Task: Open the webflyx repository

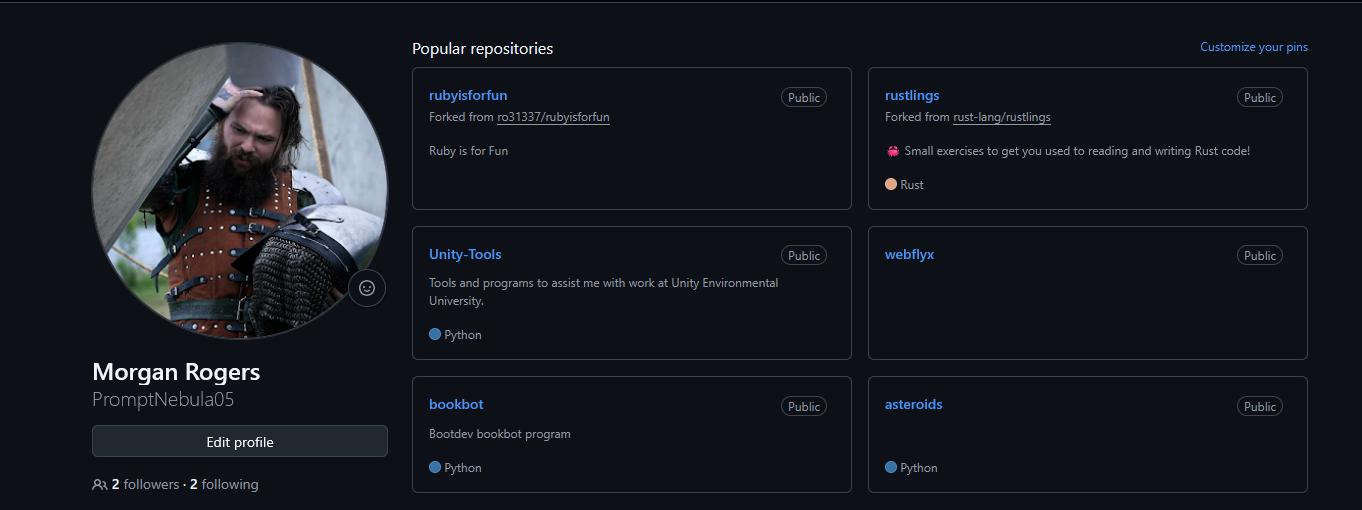Action: 909,254
